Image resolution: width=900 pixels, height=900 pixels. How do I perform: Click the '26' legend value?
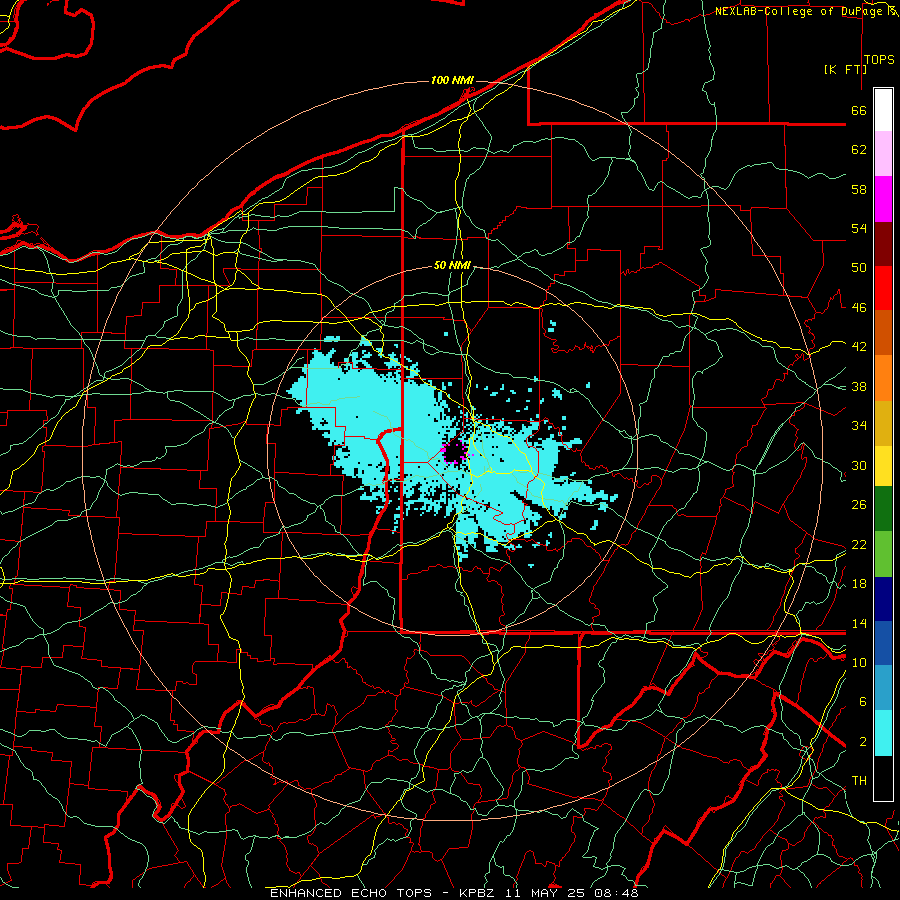pos(859,505)
